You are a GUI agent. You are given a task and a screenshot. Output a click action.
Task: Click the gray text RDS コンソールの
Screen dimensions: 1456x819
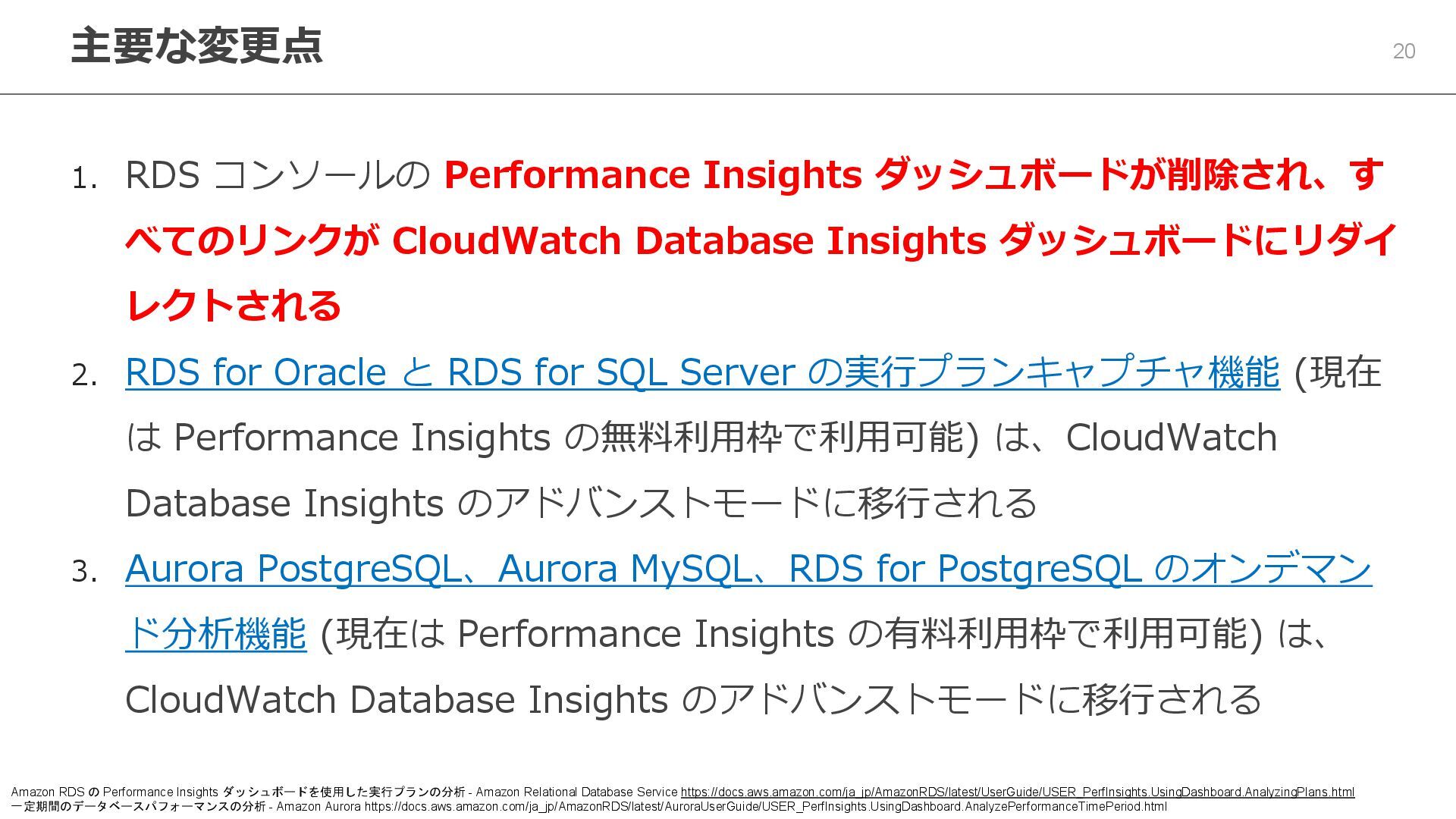click(277, 175)
